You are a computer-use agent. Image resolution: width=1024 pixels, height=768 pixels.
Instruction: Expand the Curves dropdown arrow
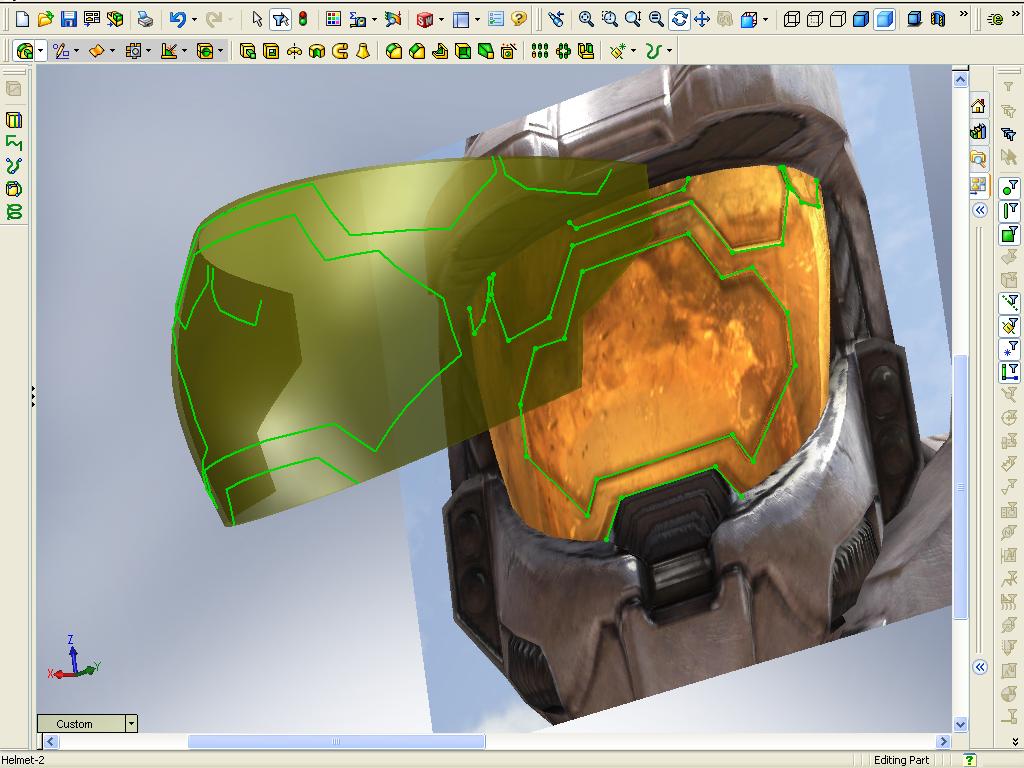pos(669,50)
